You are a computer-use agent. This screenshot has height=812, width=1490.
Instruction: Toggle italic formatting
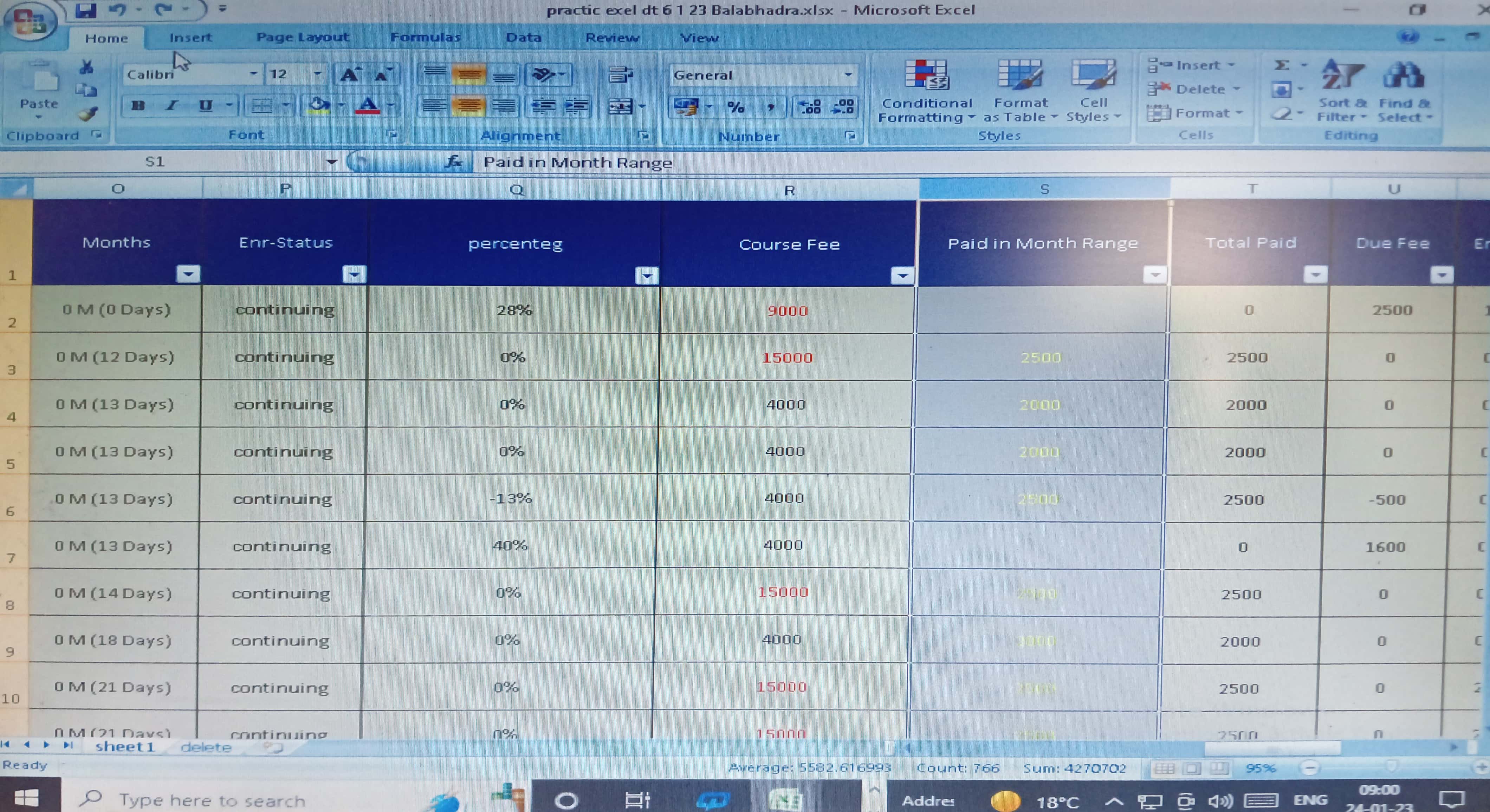coord(172,106)
